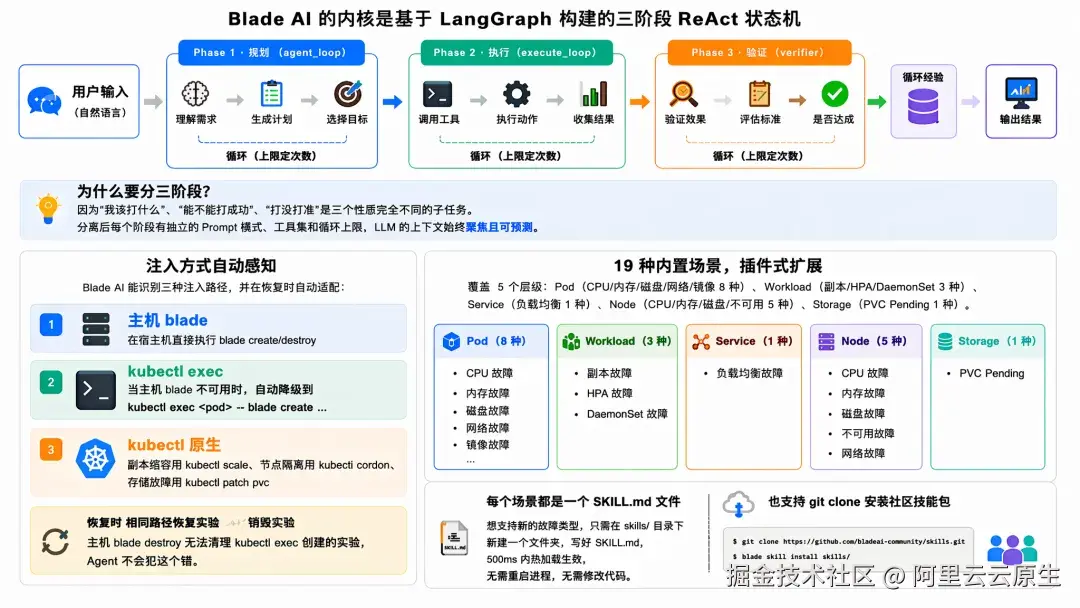Select the Storage (1 种) category header

(988, 342)
